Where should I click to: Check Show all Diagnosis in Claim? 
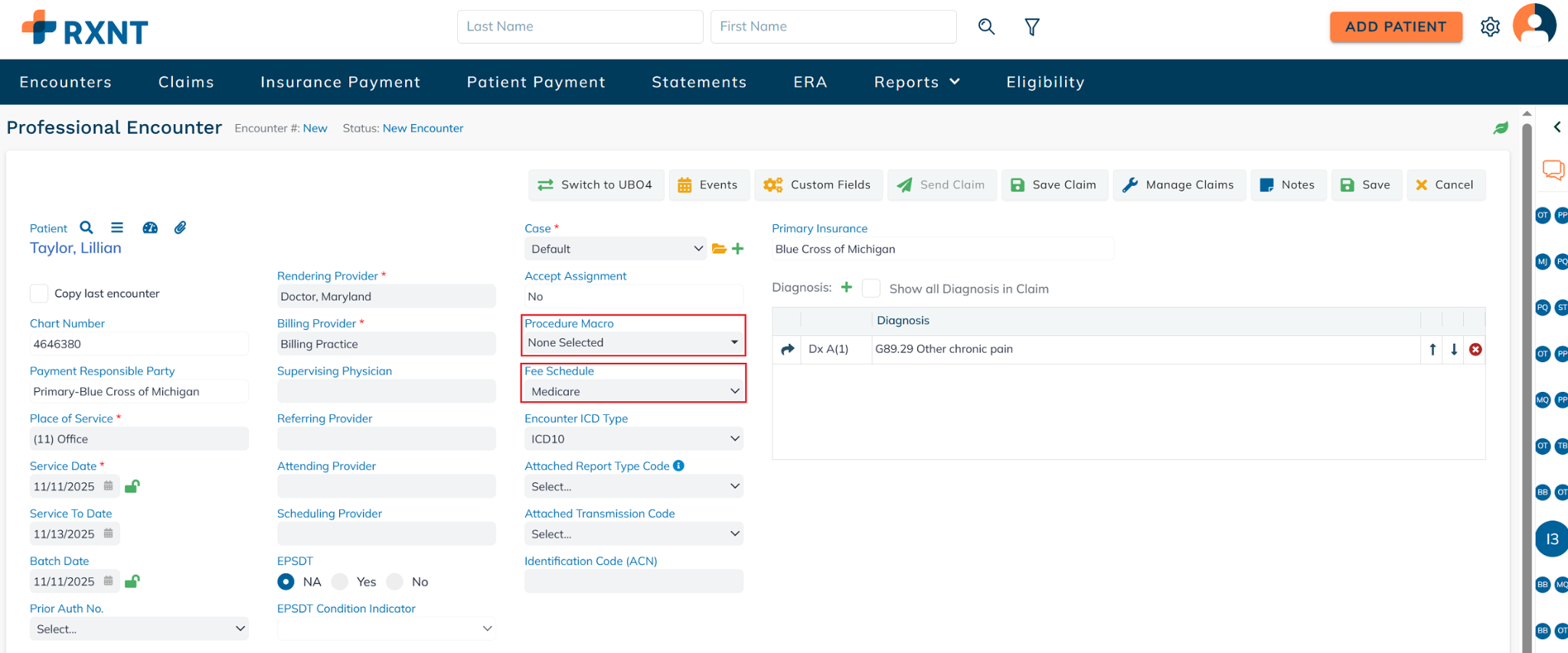tap(871, 289)
